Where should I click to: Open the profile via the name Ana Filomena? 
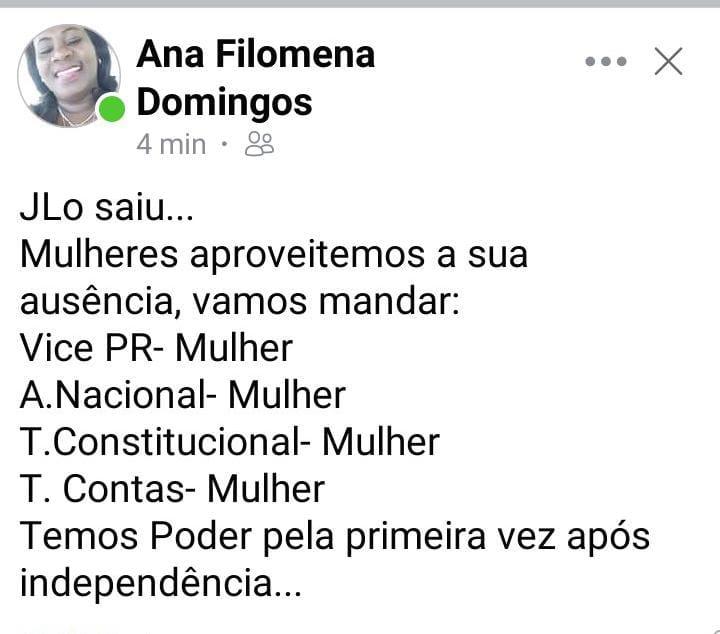coord(256,54)
